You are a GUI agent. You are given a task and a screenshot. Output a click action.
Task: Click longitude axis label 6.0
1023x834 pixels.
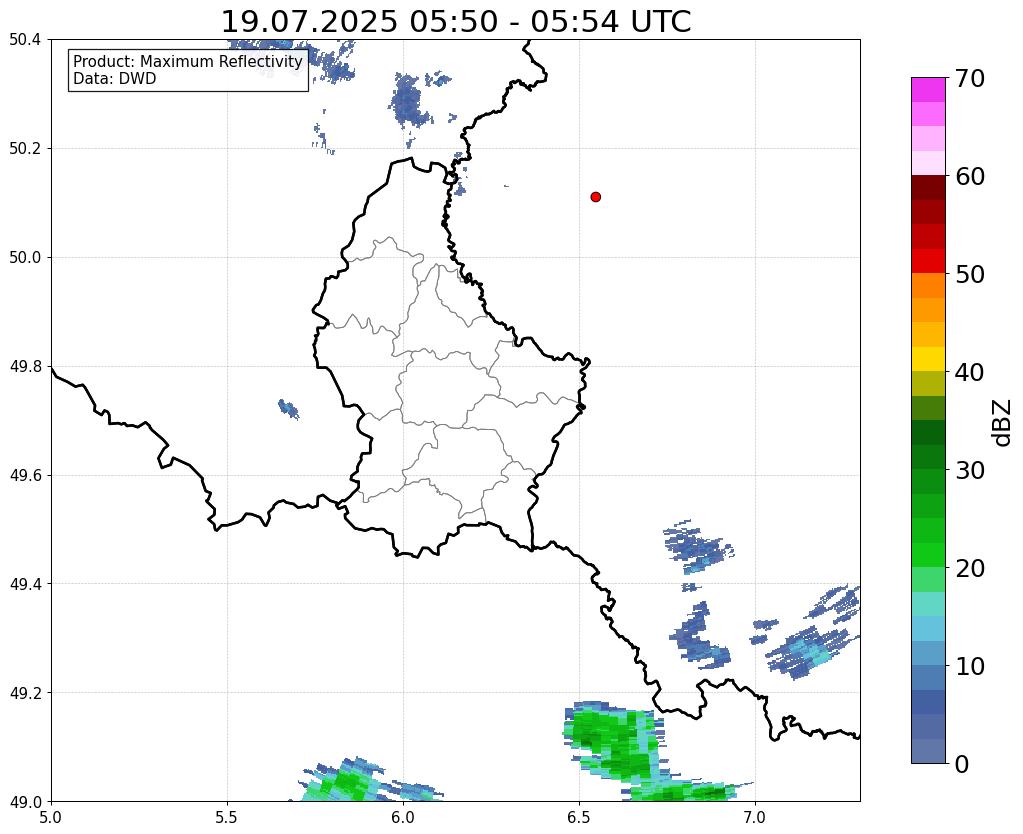tap(403, 817)
